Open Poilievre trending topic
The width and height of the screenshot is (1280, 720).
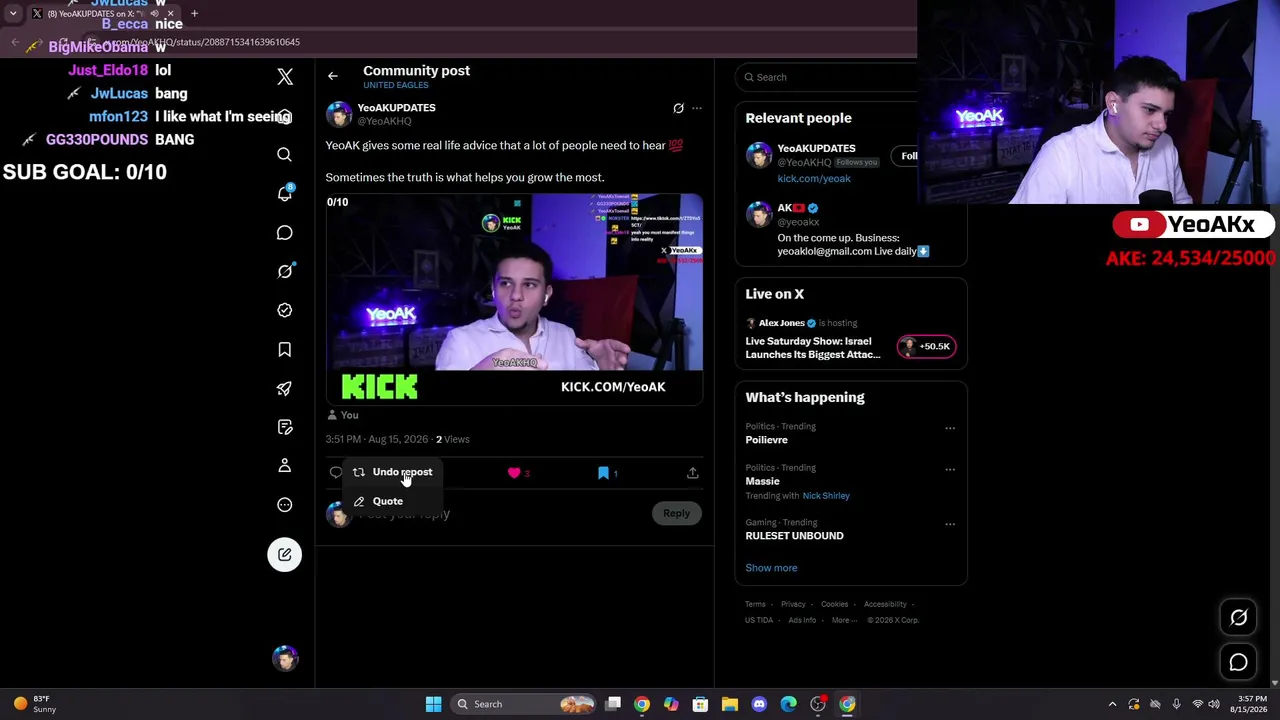coord(766,440)
